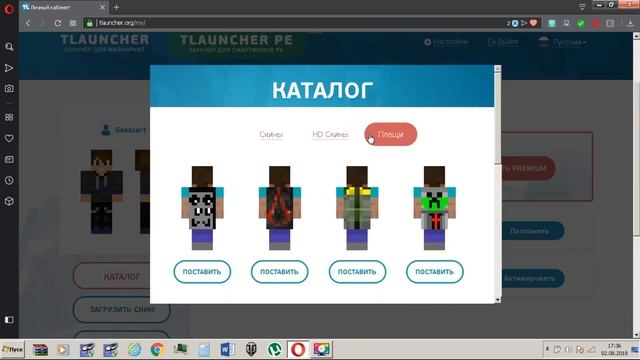Image resolution: width=640 pixels, height=360 pixels.
Task: Open World of Tanks from the taskbar
Action: tap(251, 349)
